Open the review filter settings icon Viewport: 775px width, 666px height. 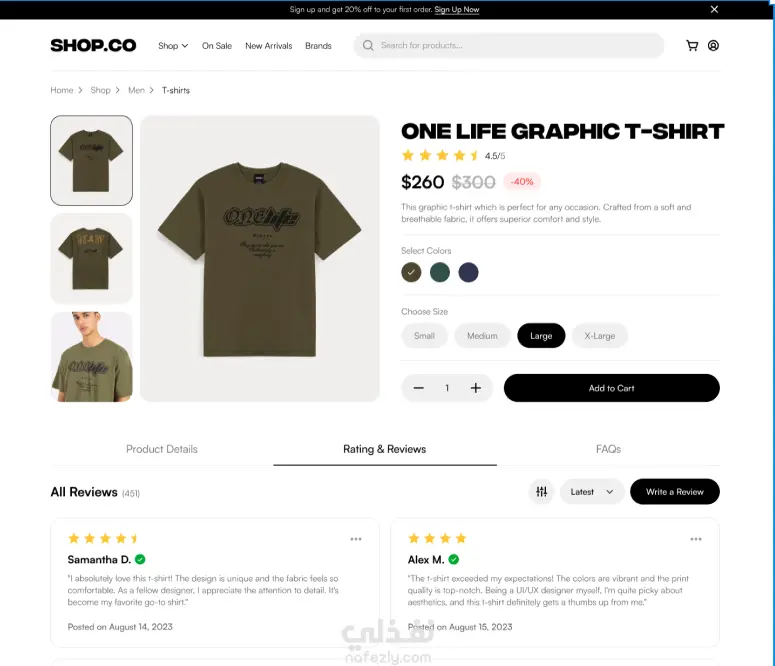click(x=542, y=491)
